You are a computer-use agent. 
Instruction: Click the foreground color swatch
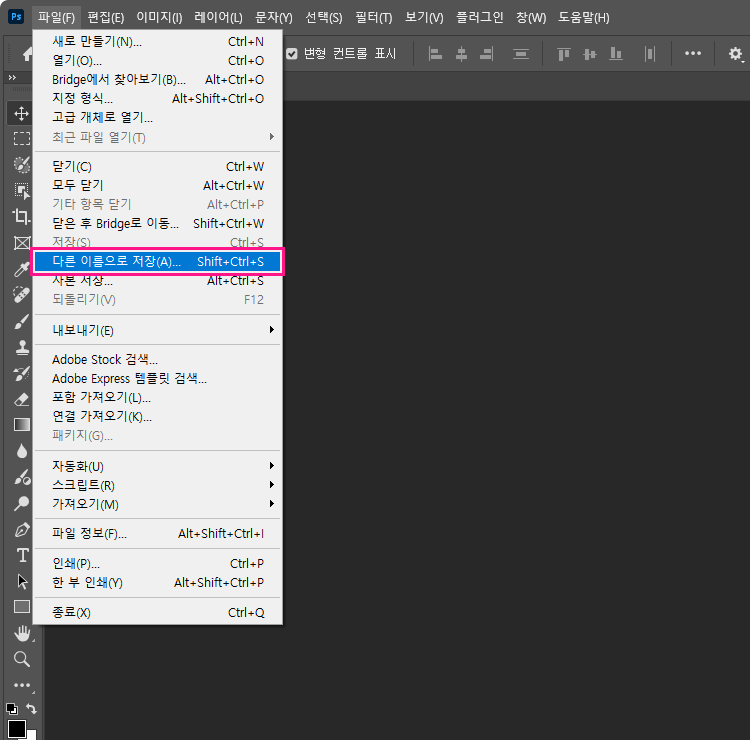point(15,729)
